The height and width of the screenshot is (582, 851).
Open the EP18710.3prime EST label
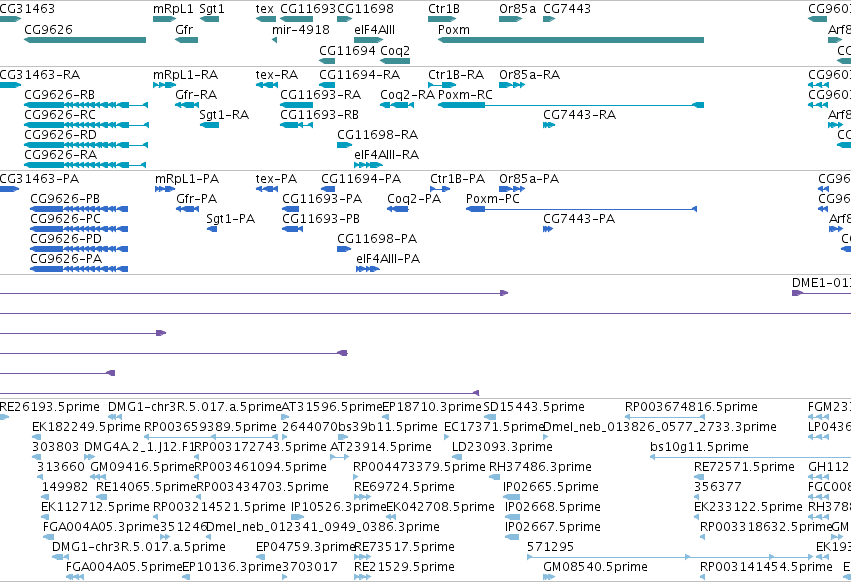click(x=432, y=407)
